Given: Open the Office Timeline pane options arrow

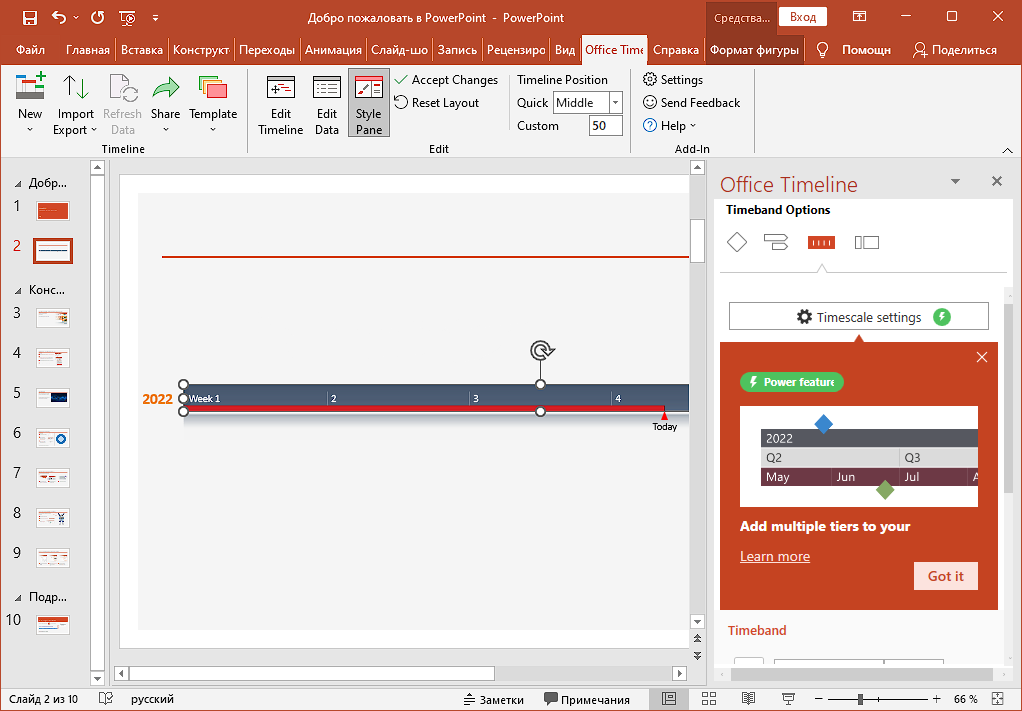Looking at the screenshot, I should click(955, 182).
